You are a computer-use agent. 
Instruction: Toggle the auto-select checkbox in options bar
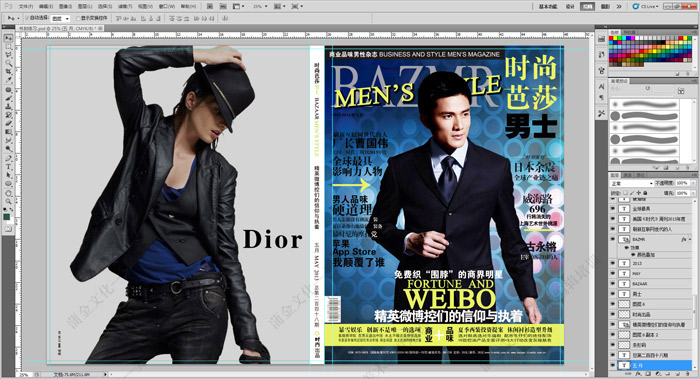pos(27,18)
